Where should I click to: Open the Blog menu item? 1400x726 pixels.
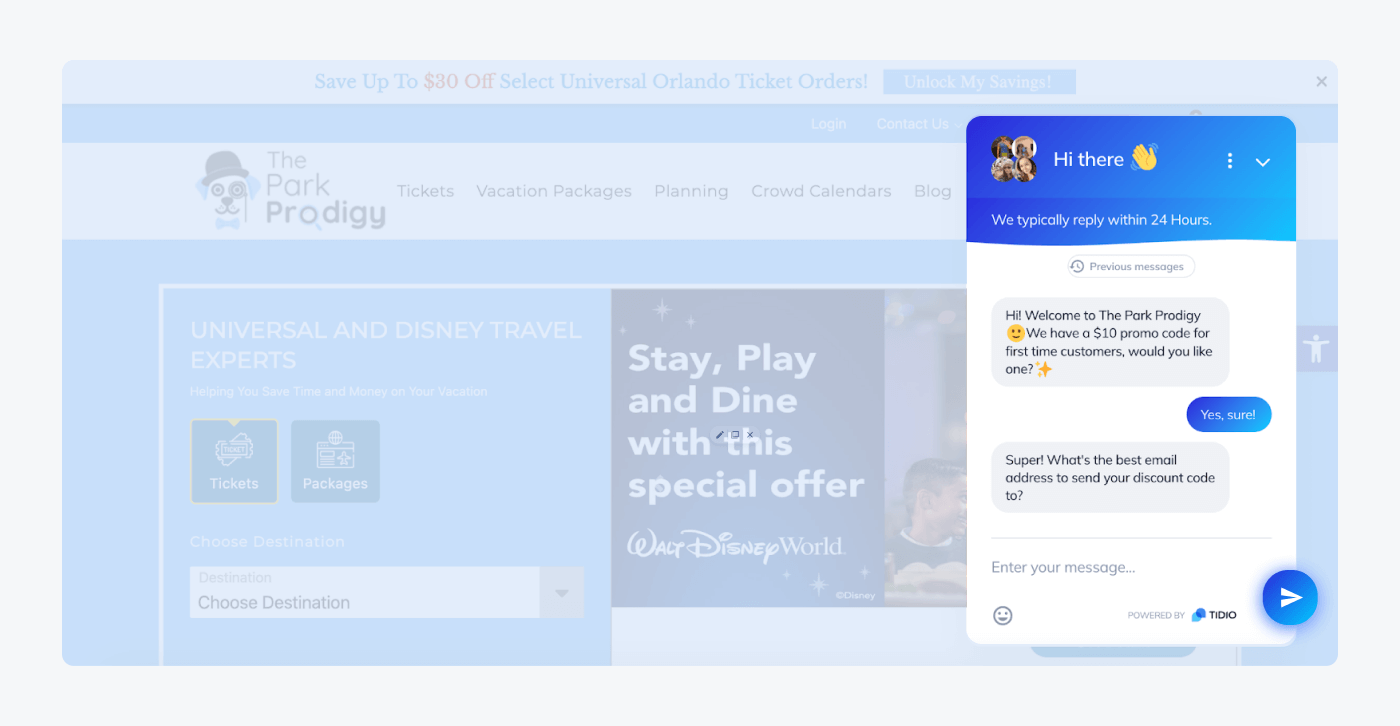tap(932, 191)
